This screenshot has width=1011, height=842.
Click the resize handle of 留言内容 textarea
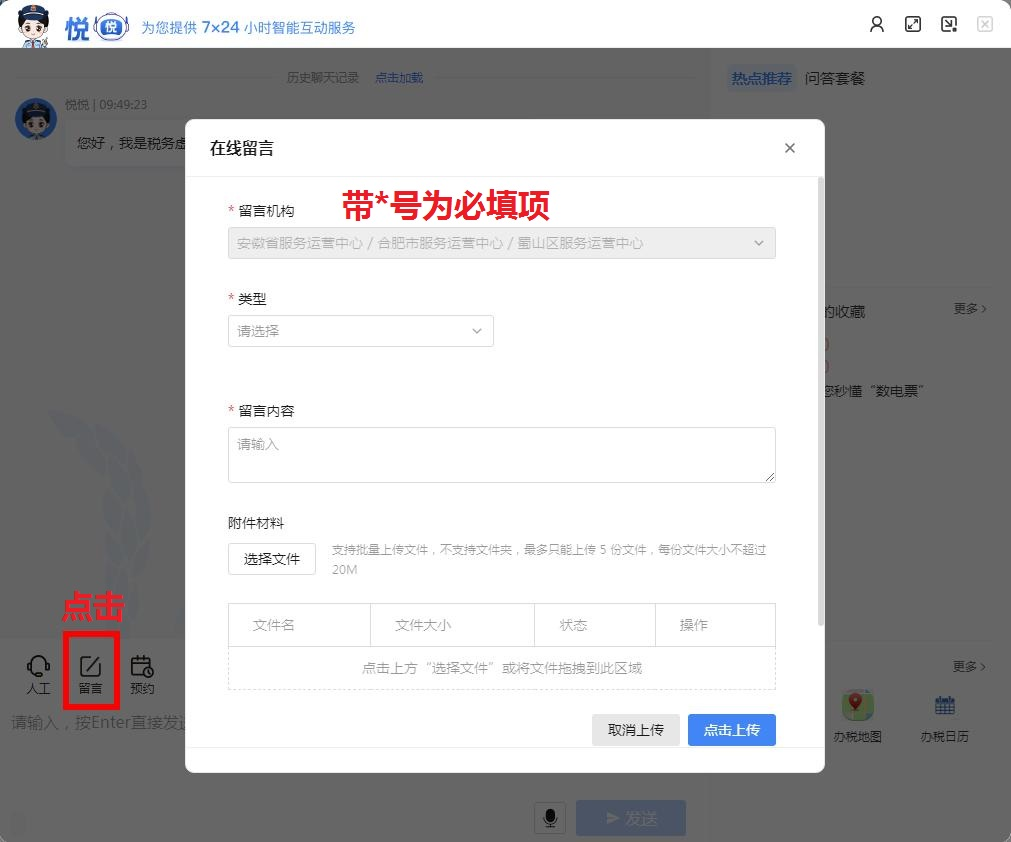pyautogui.click(x=770, y=476)
